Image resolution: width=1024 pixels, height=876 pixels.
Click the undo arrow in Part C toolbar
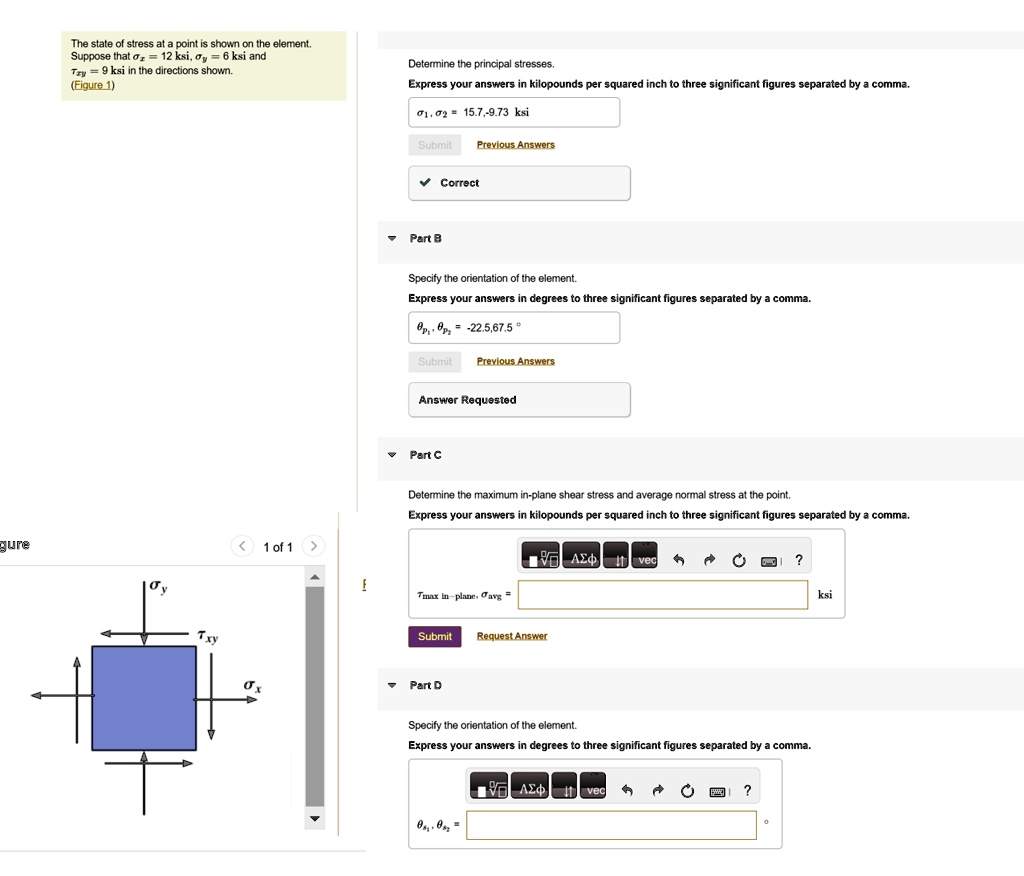[x=678, y=558]
